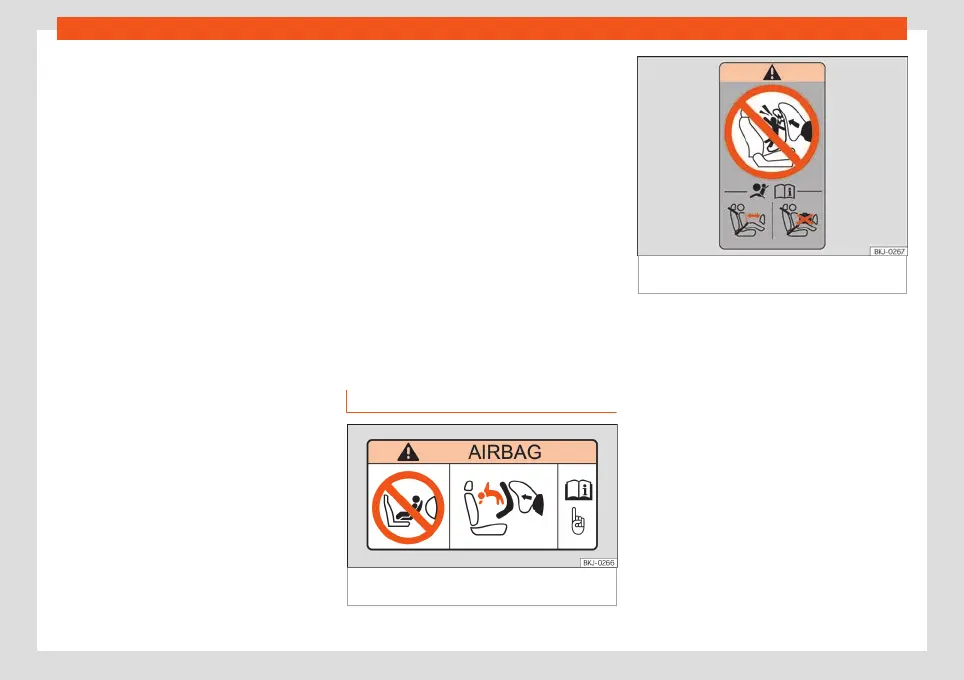Click the seat-distance arrow diagram
The image size is (964, 680).
point(747,221)
